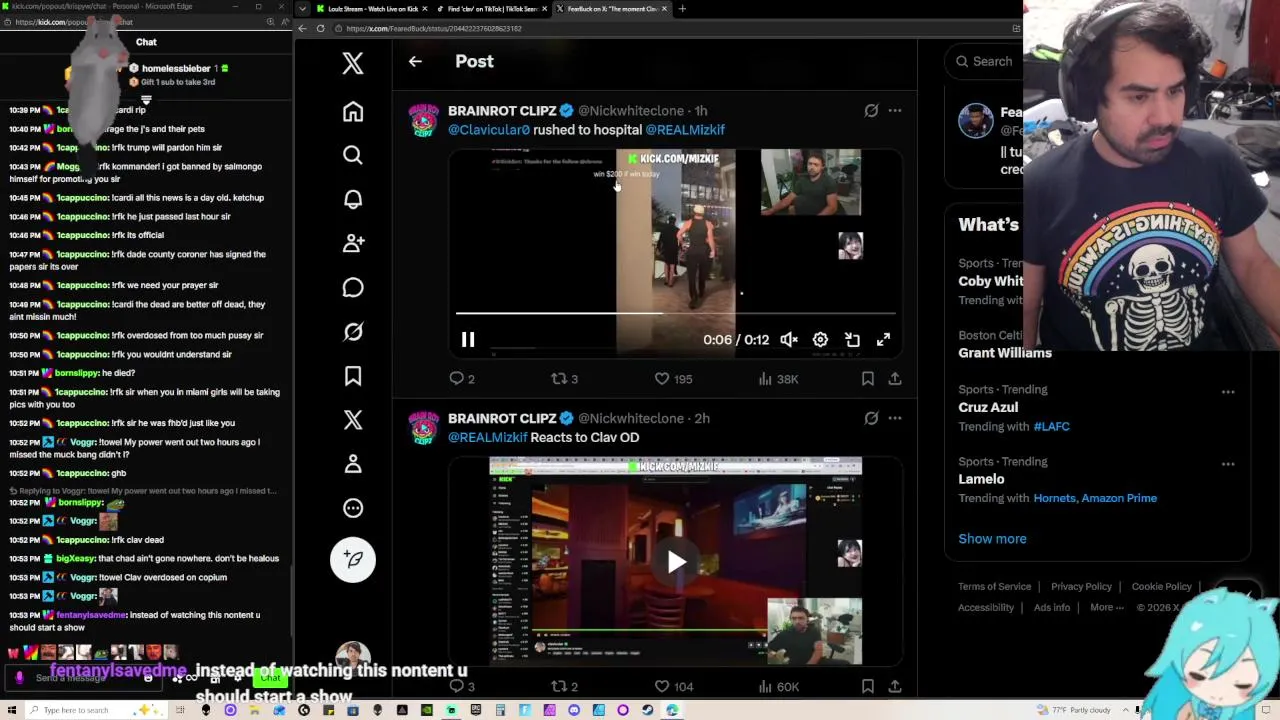The image size is (1280, 720).
Task: Open more options for Lamelo trend
Action: [x=1228, y=464]
